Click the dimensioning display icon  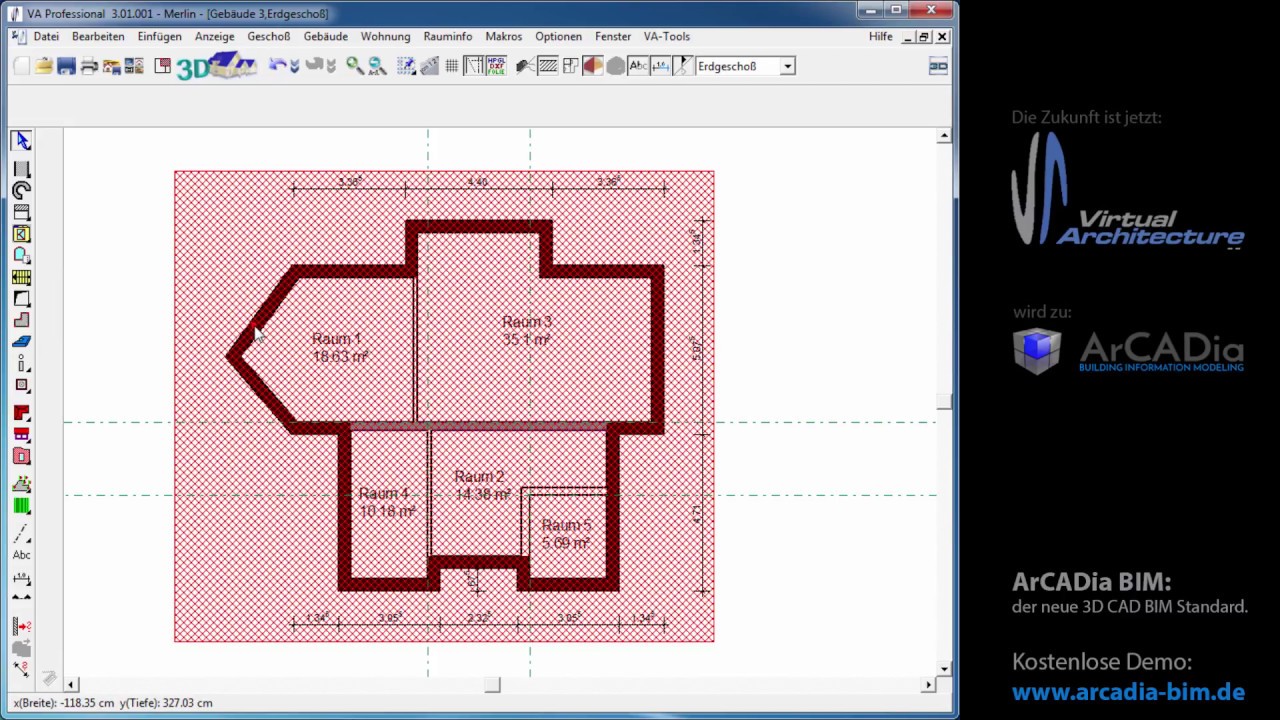tap(660, 66)
